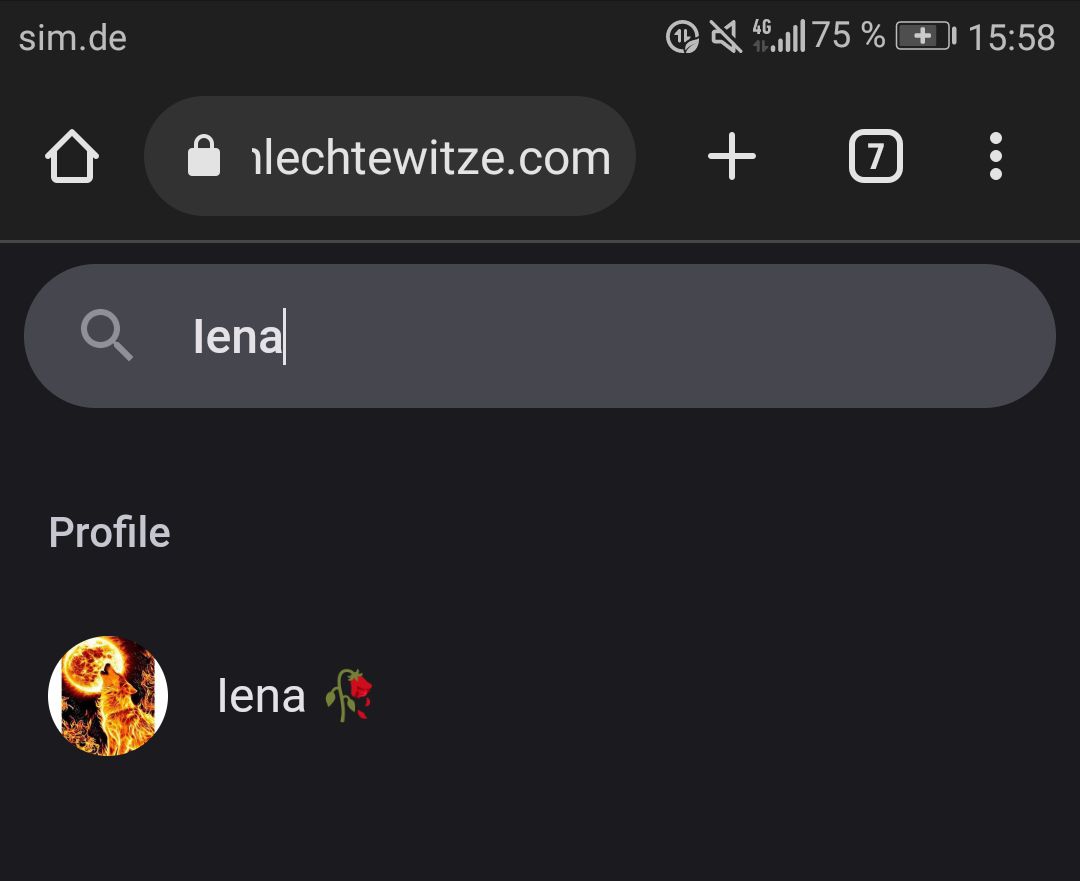Tap the battery charging icon
The width and height of the screenshot is (1080, 881).
pos(925,38)
